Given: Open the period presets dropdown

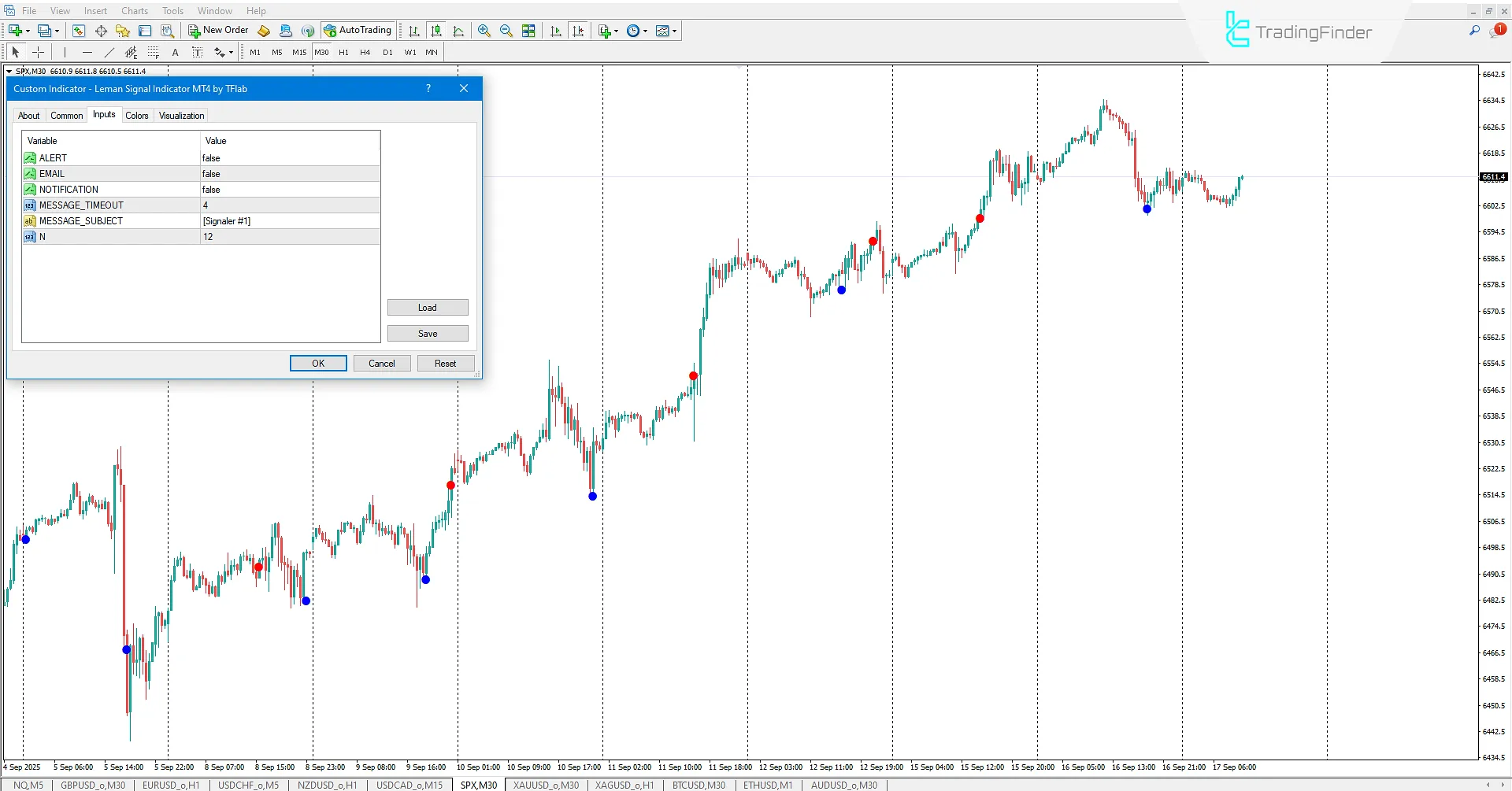Looking at the screenshot, I should [x=644, y=31].
